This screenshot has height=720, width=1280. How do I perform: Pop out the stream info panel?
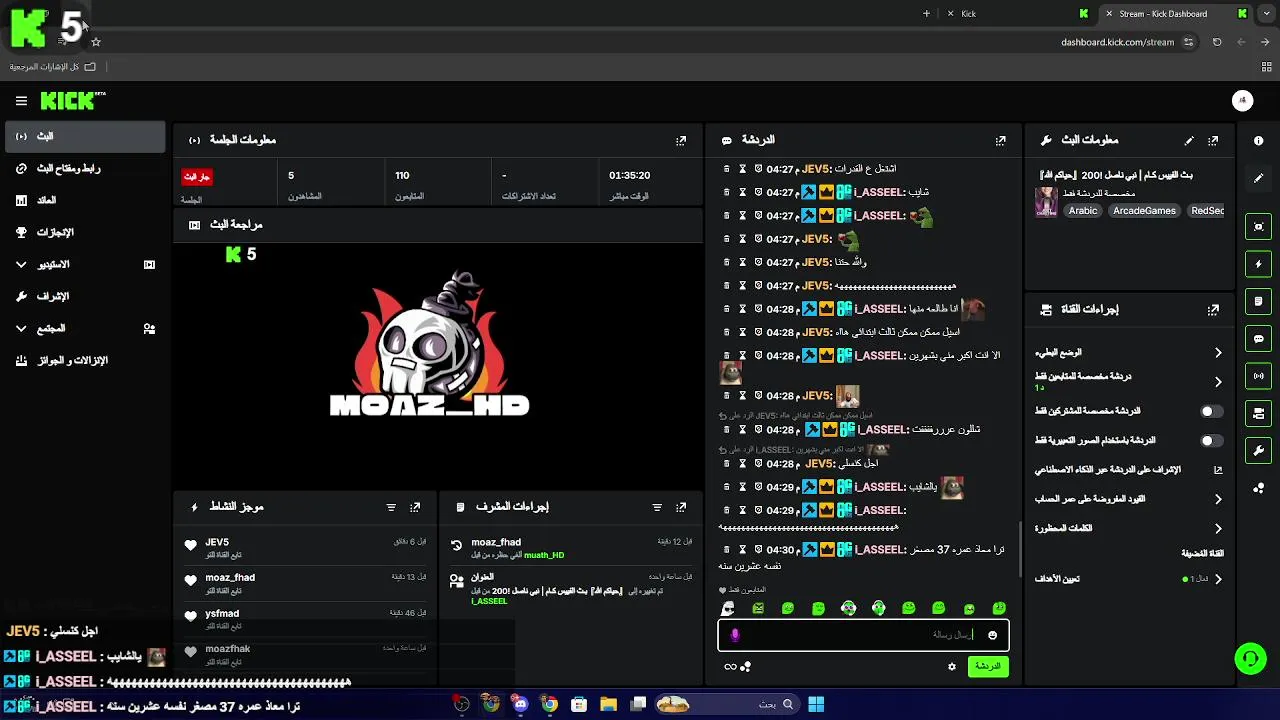pyautogui.click(x=1213, y=141)
